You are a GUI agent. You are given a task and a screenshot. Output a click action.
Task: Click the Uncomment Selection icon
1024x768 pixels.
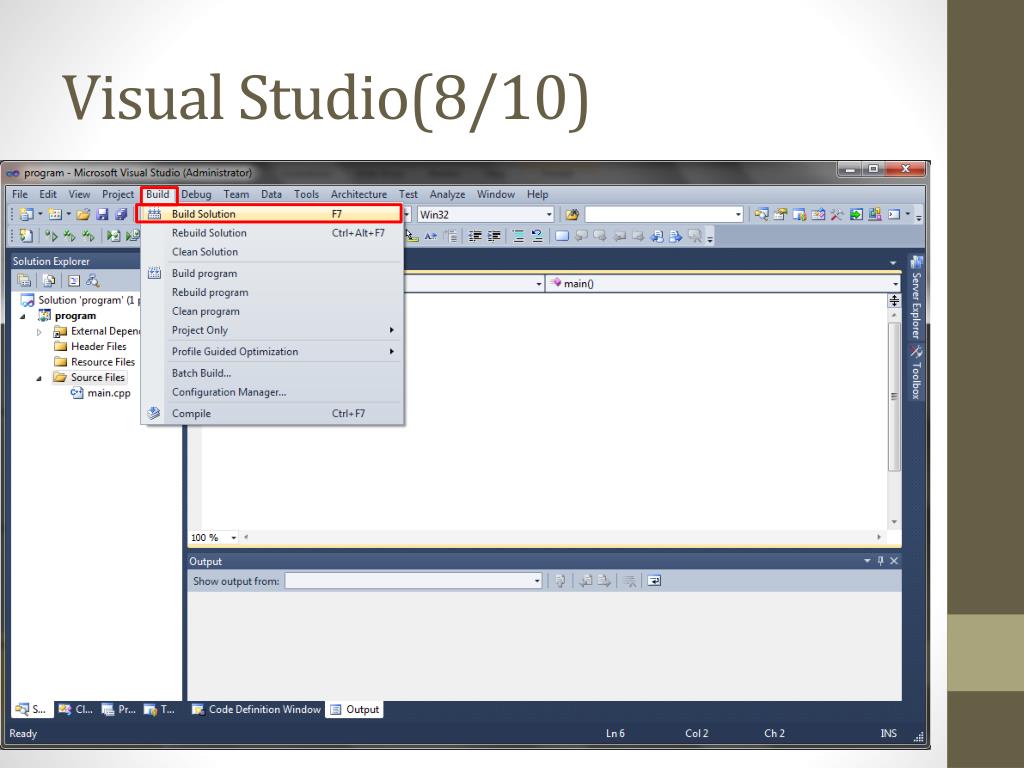pos(537,236)
